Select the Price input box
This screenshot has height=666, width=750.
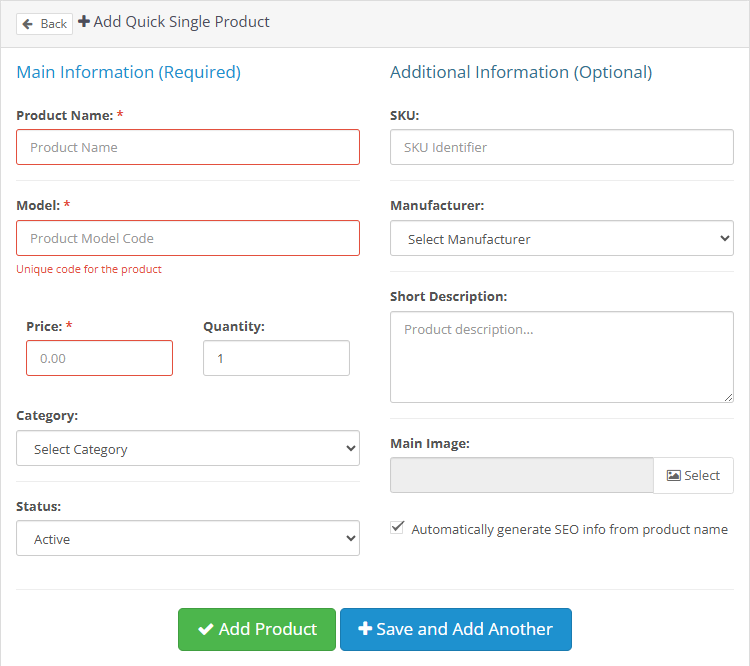click(x=99, y=358)
